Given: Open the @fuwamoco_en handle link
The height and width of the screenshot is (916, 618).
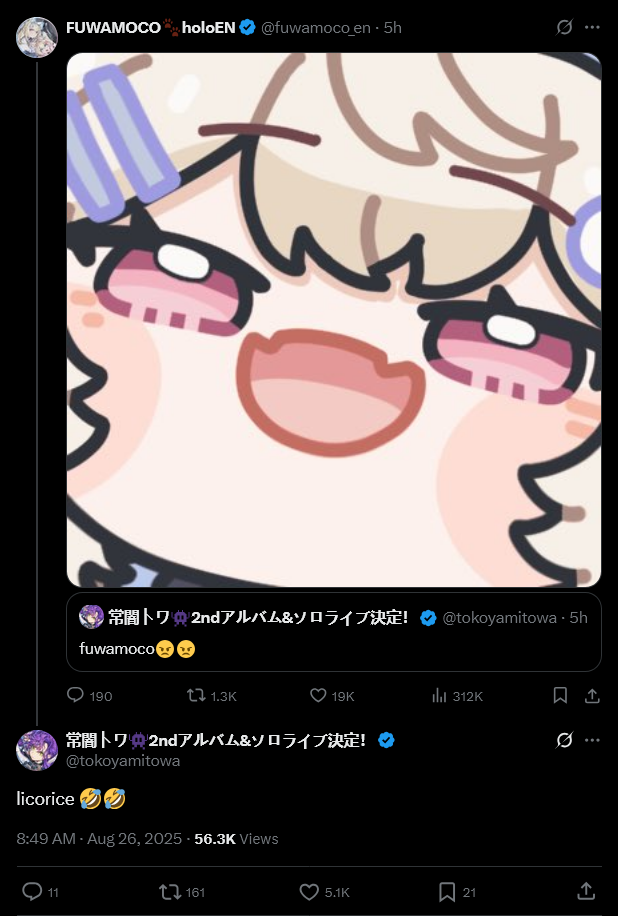Looking at the screenshot, I should click(315, 27).
